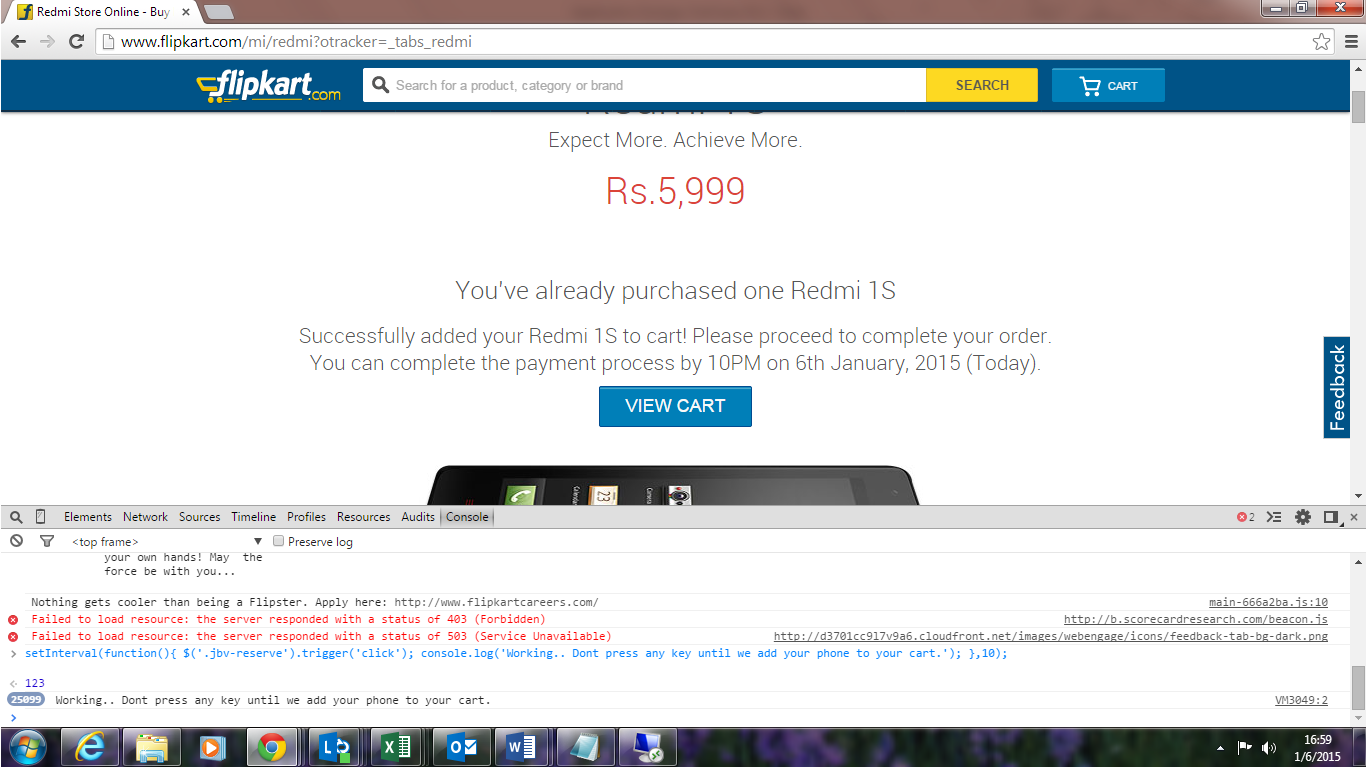1366x768 pixels.
Task: Click the browser back arrow
Action: pos(18,42)
